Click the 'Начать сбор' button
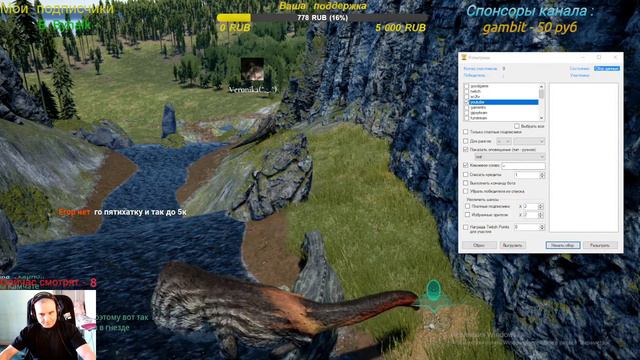Screen dimensions: 640x360 pyautogui.click(x=563, y=245)
